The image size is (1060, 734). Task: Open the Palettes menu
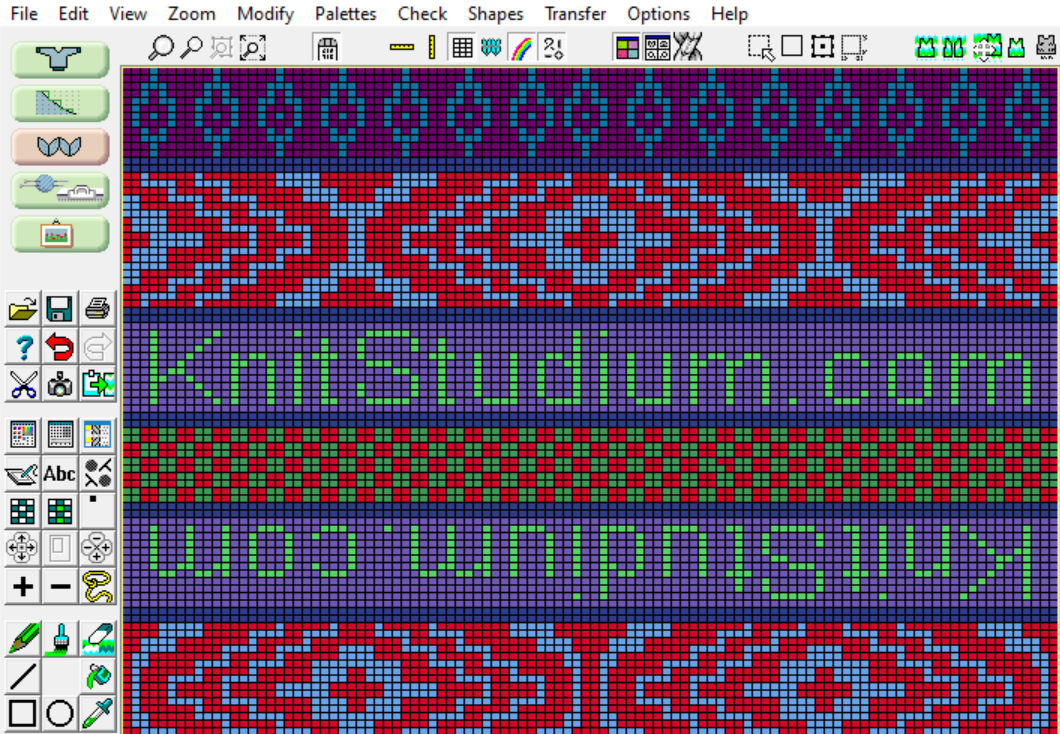point(345,14)
